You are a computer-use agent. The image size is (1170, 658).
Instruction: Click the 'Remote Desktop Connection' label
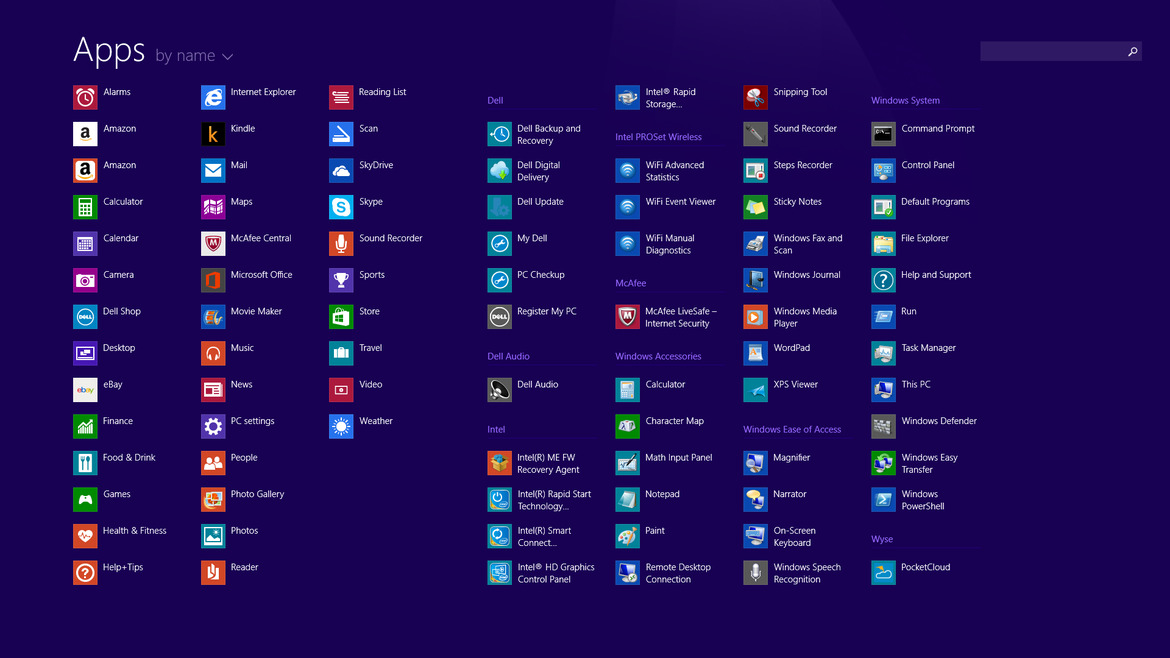[x=678, y=573]
